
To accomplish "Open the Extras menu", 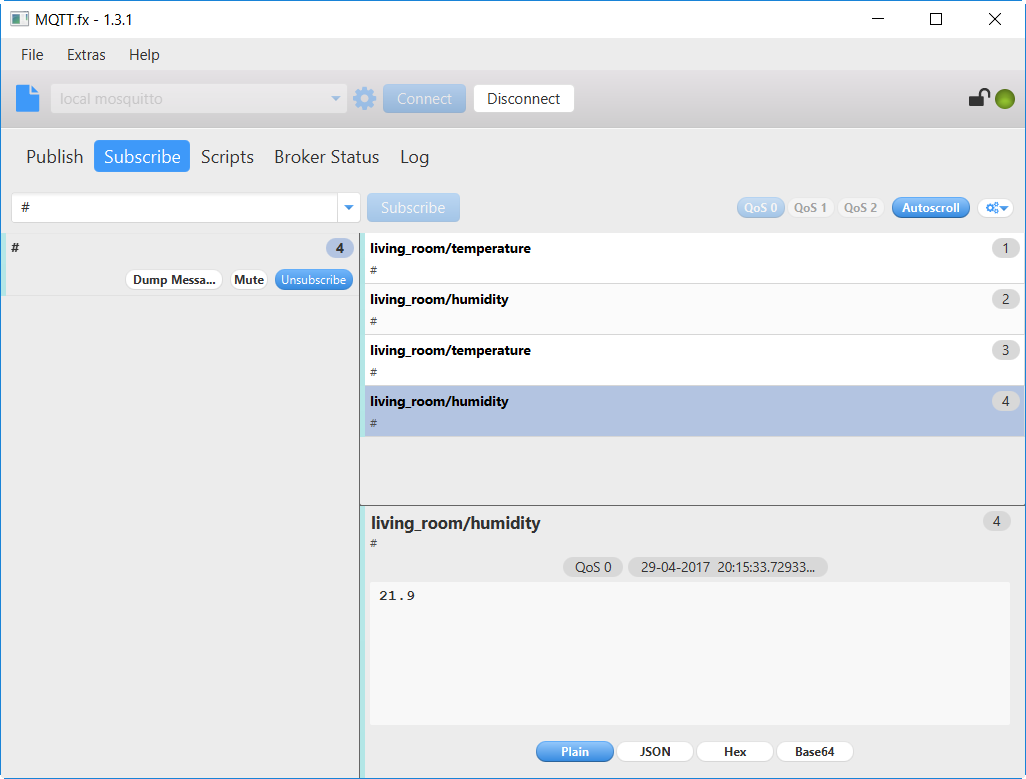I will pyautogui.click(x=86, y=55).
